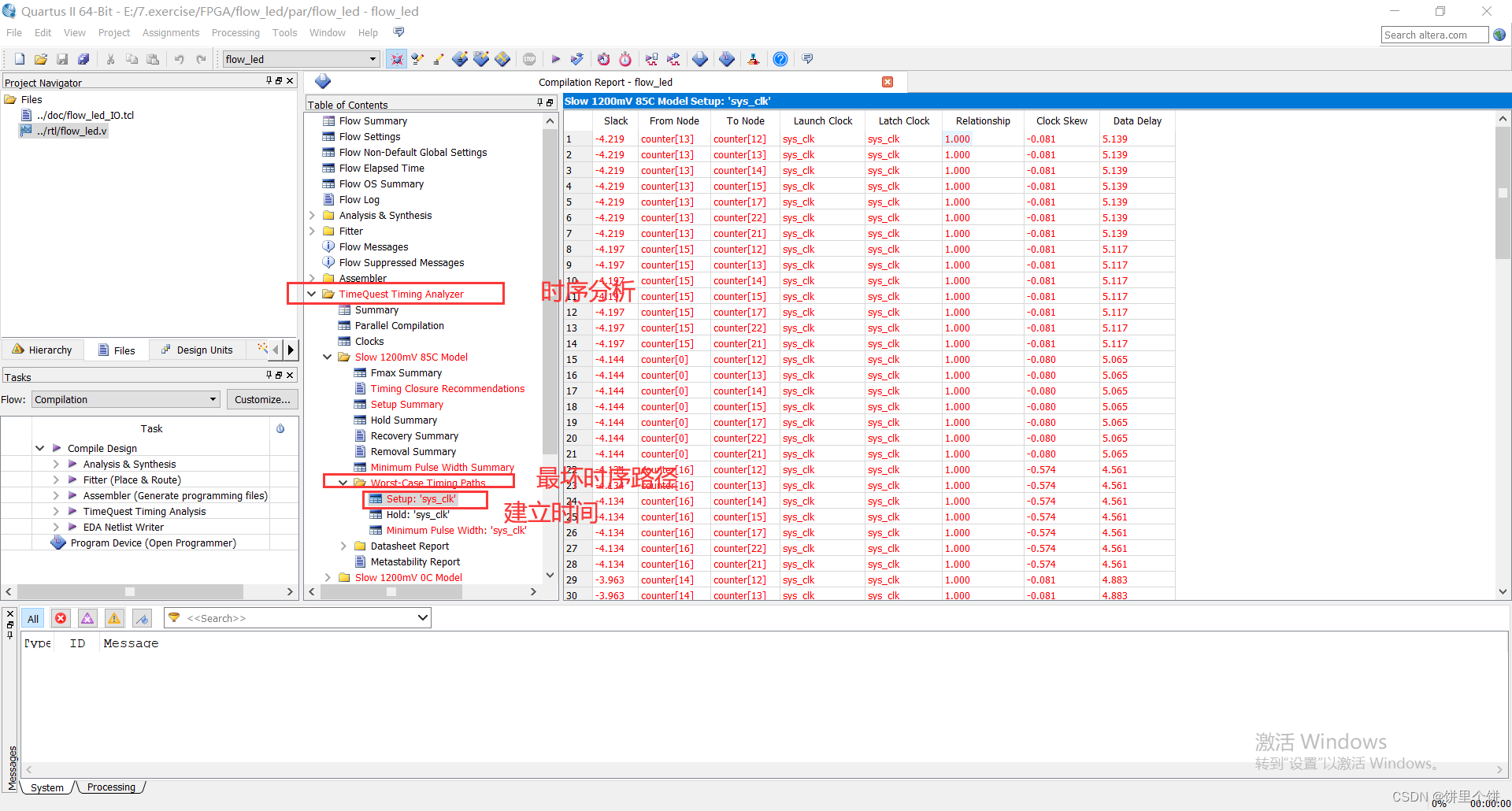Click the web search globe icon
Screen dimensions: 1512x811
pos(1499,35)
